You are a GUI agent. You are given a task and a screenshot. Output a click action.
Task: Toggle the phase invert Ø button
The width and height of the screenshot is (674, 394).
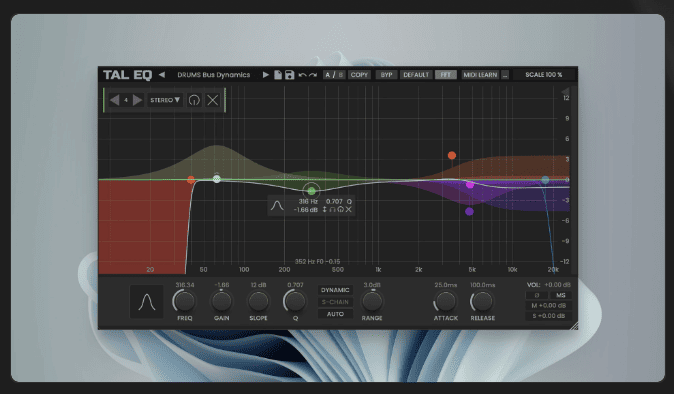(537, 296)
